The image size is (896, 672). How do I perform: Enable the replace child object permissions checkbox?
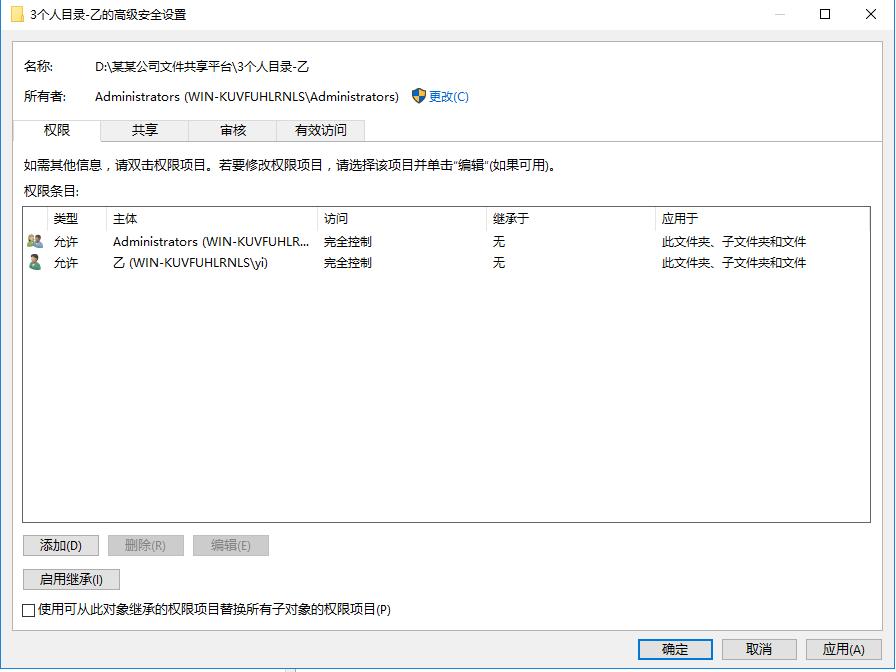pyautogui.click(x=27, y=608)
